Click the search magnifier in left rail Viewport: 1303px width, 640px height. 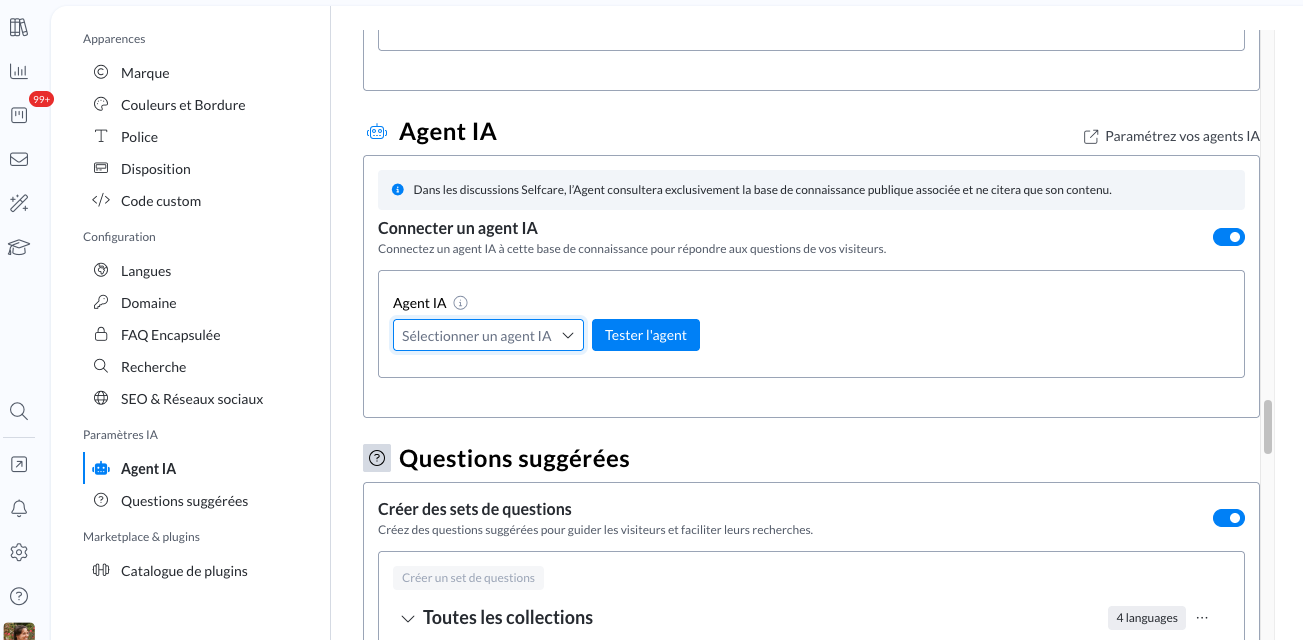[x=18, y=411]
